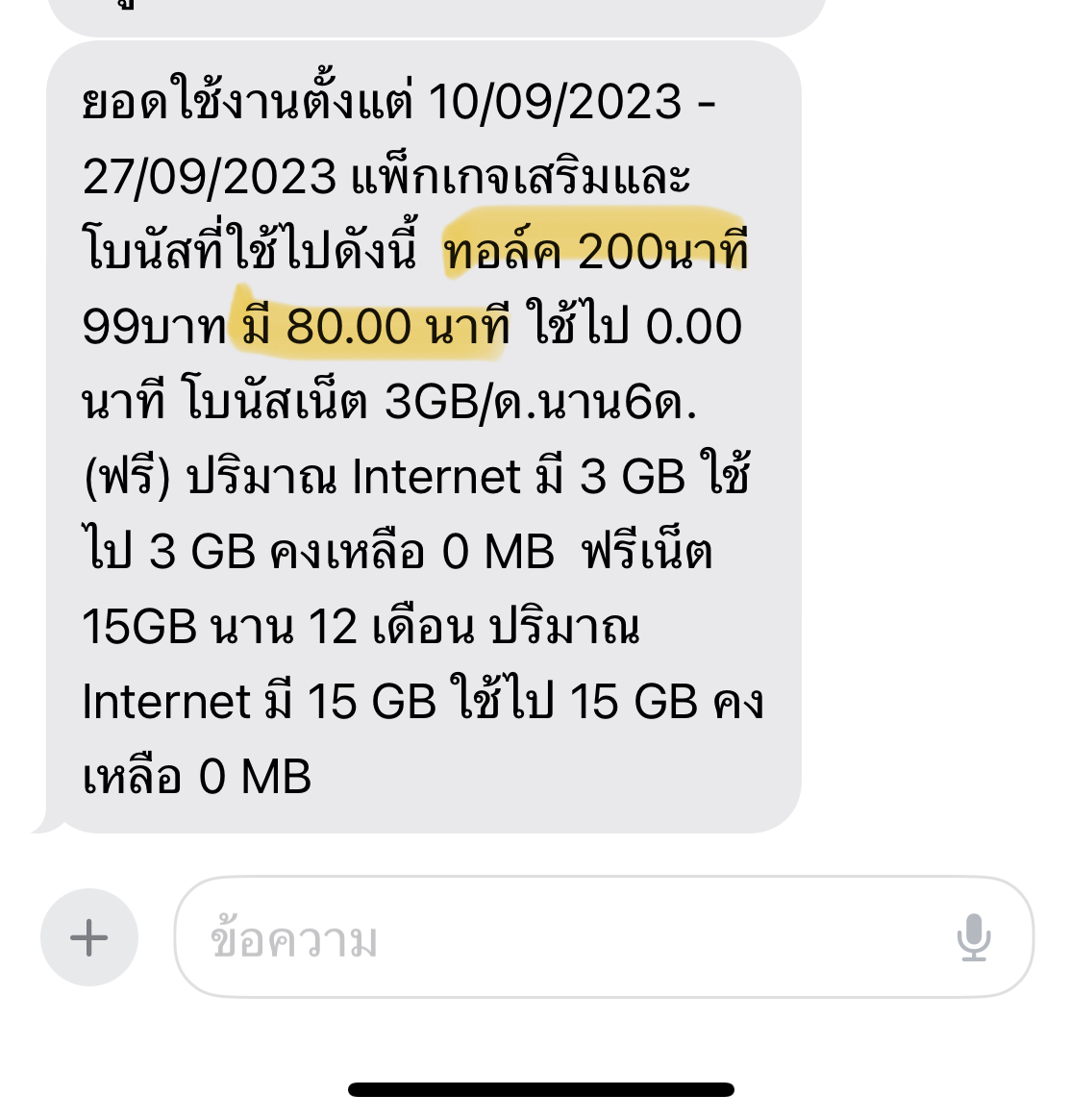Screen dimensions: 1070x1120
Task: Tap the price text 99บาท
Action: [154, 327]
